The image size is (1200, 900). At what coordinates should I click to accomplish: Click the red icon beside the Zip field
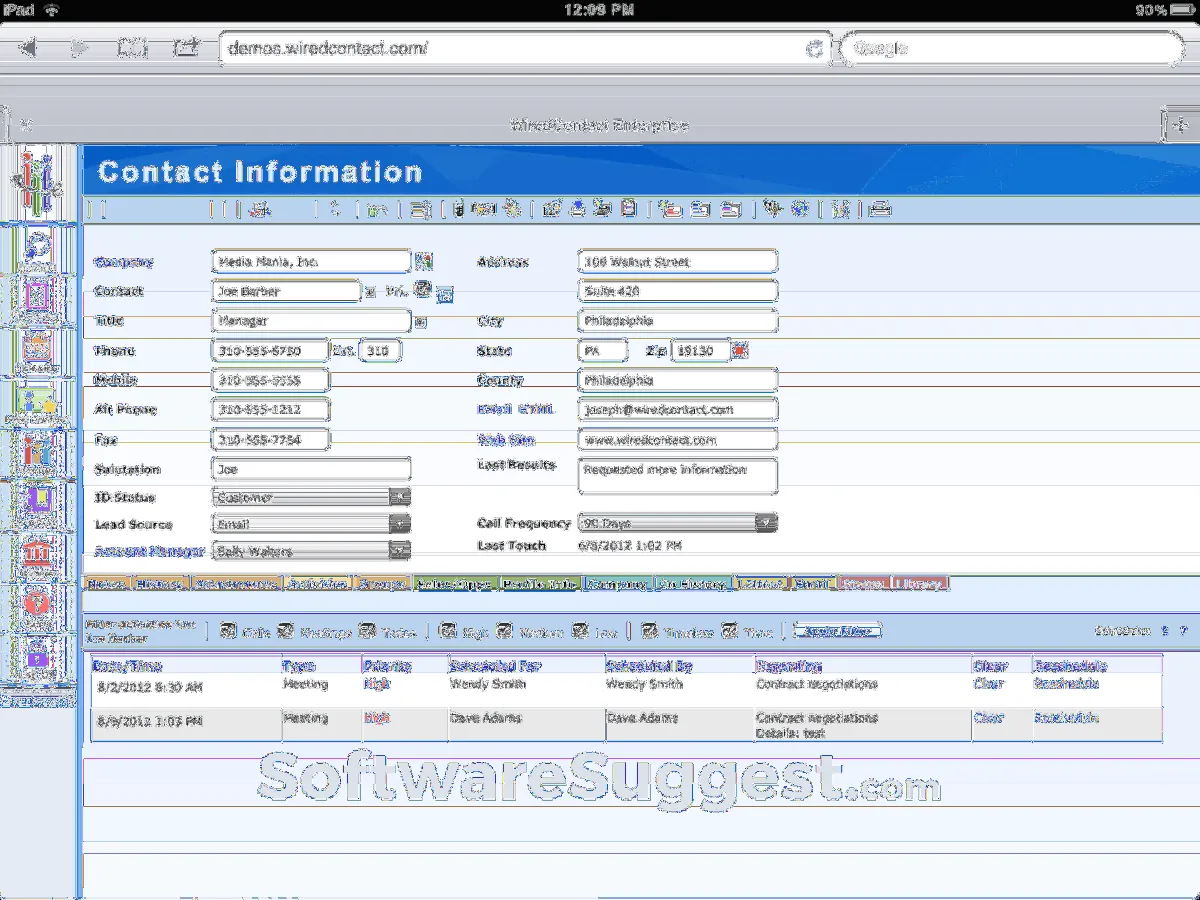click(x=740, y=351)
